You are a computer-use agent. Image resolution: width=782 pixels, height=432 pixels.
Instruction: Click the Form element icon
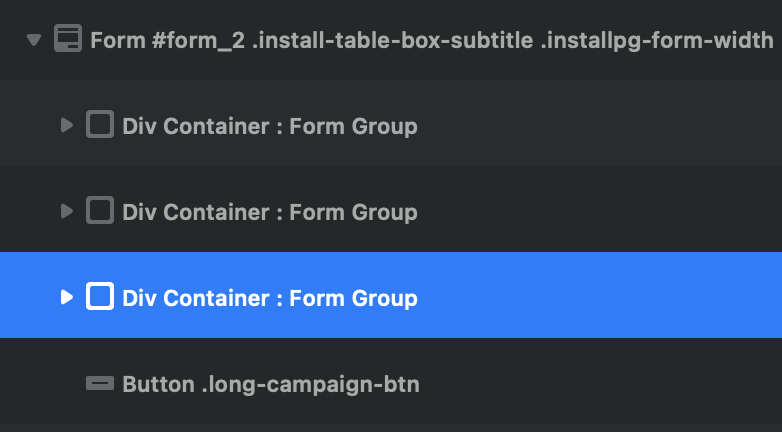[67, 41]
